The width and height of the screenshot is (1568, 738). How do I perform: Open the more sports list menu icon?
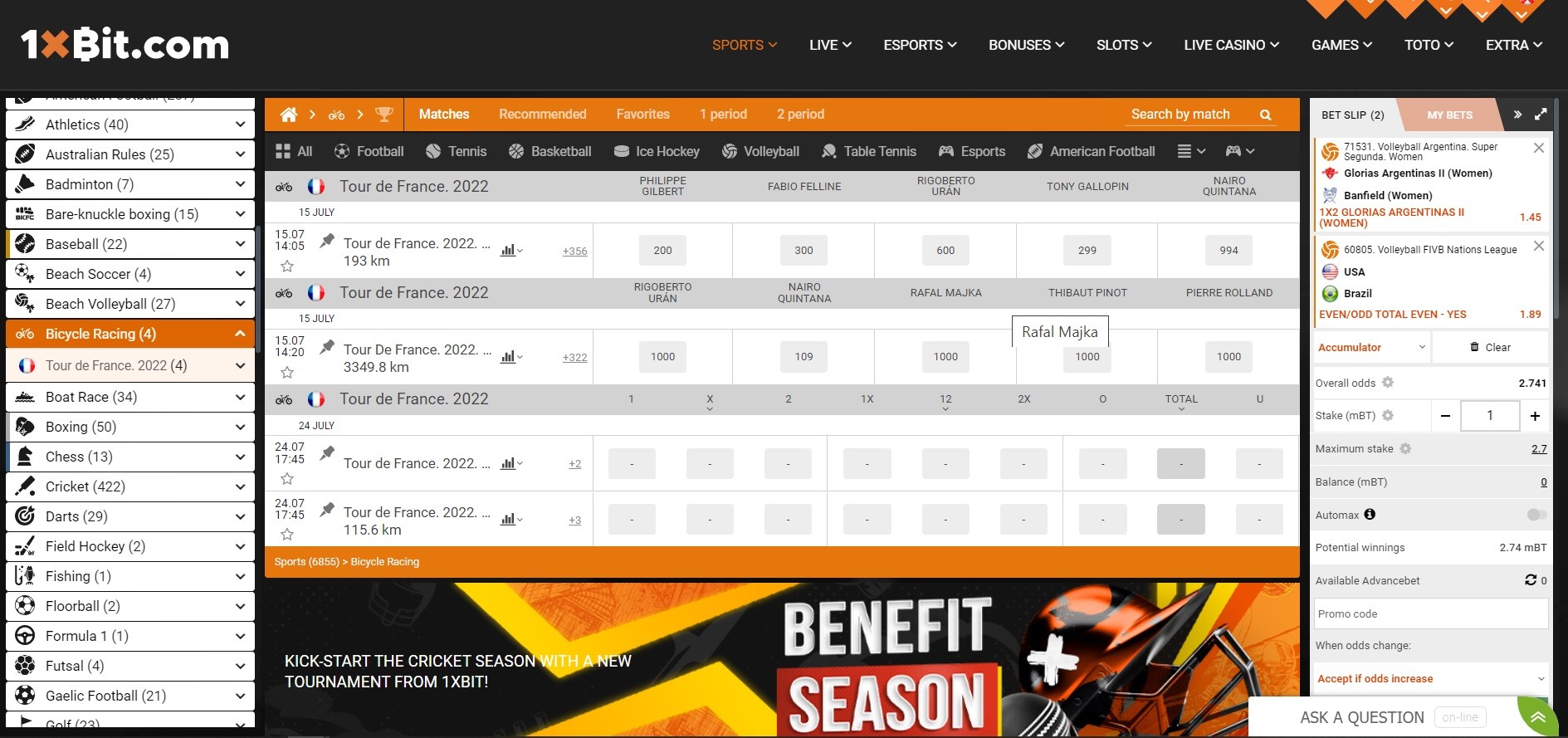[1191, 151]
